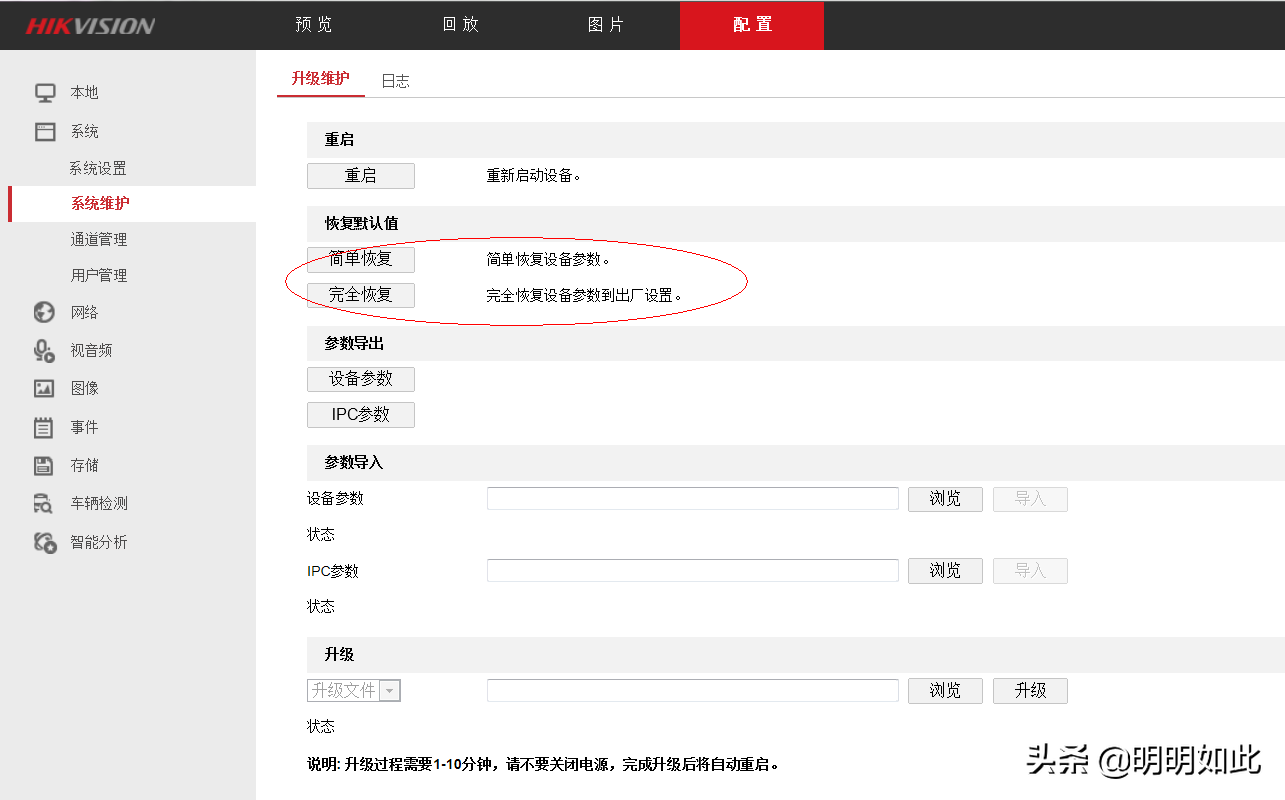
Task: Open the 升级文件 upgrade file dropdown
Action: (x=389, y=690)
